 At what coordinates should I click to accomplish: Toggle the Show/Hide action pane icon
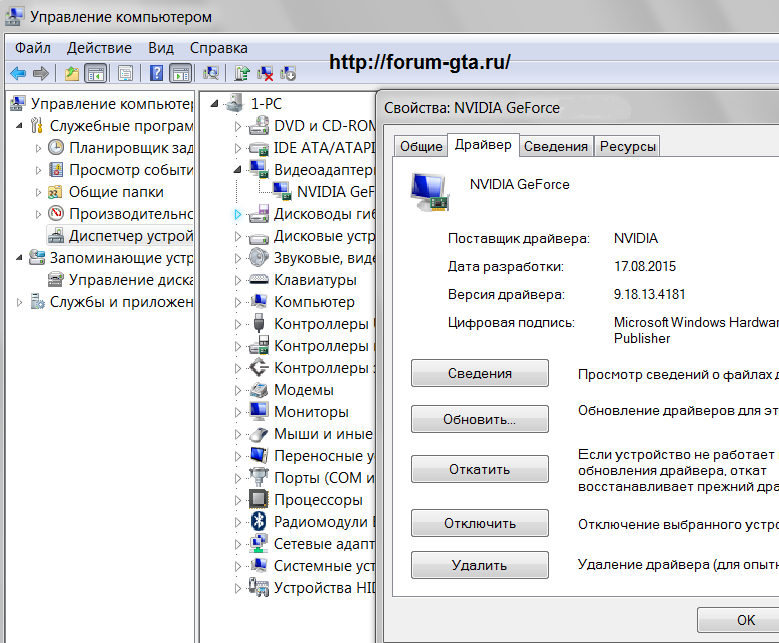[x=180, y=73]
